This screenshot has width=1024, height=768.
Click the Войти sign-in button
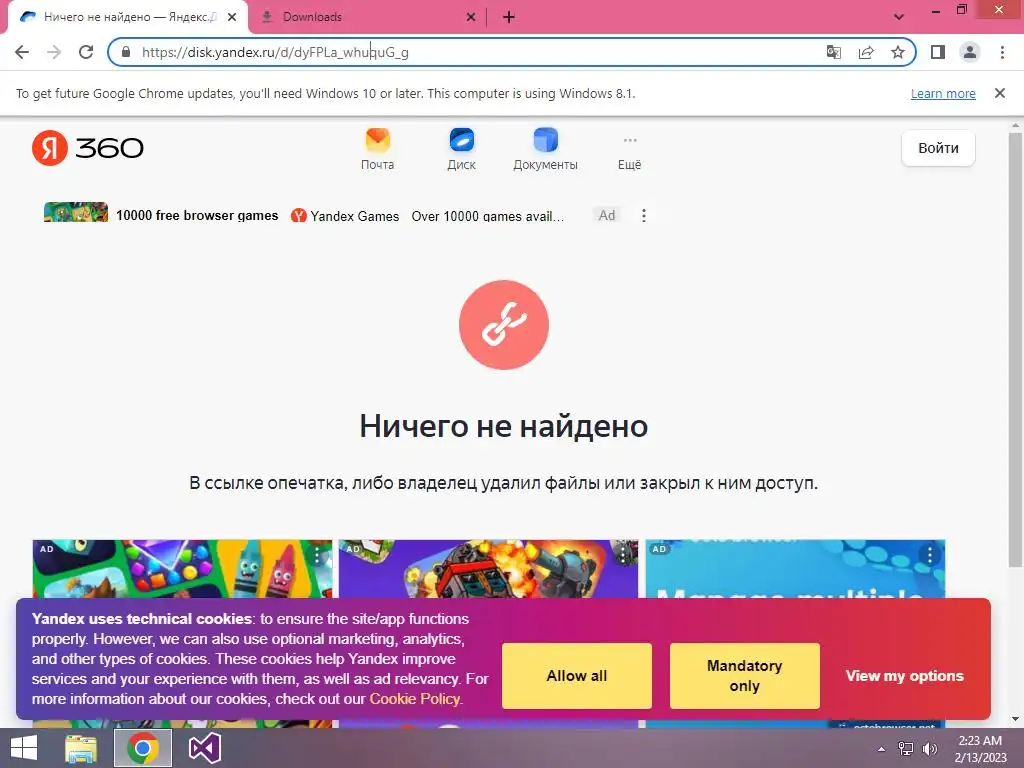(938, 148)
